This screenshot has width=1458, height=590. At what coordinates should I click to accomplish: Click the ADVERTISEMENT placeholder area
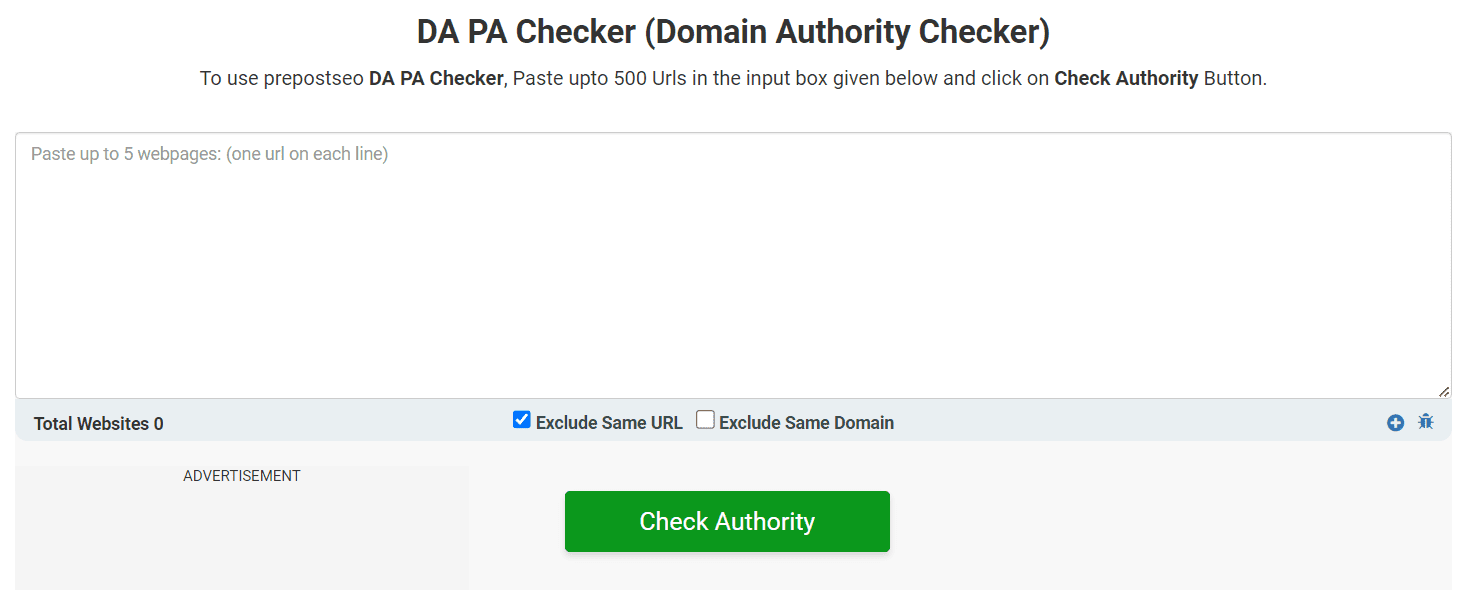(241, 476)
